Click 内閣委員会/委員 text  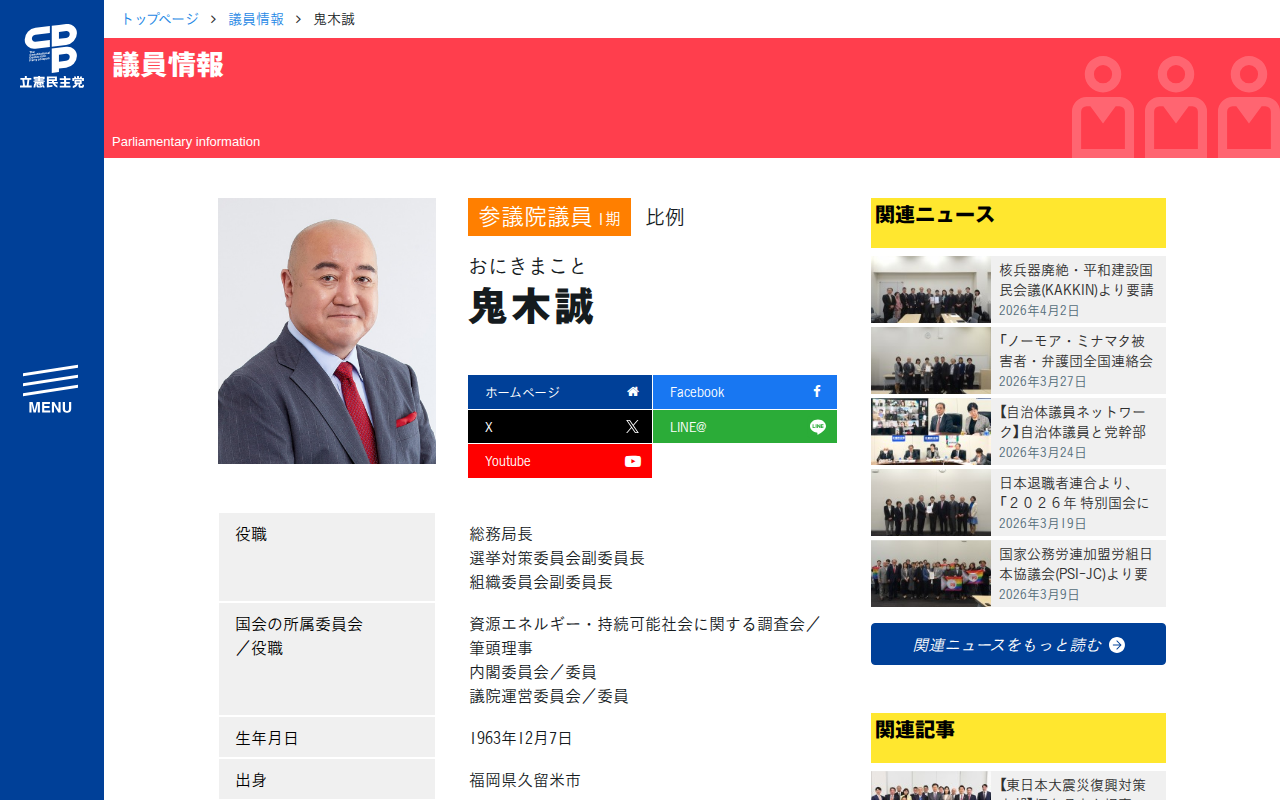[x=533, y=672]
